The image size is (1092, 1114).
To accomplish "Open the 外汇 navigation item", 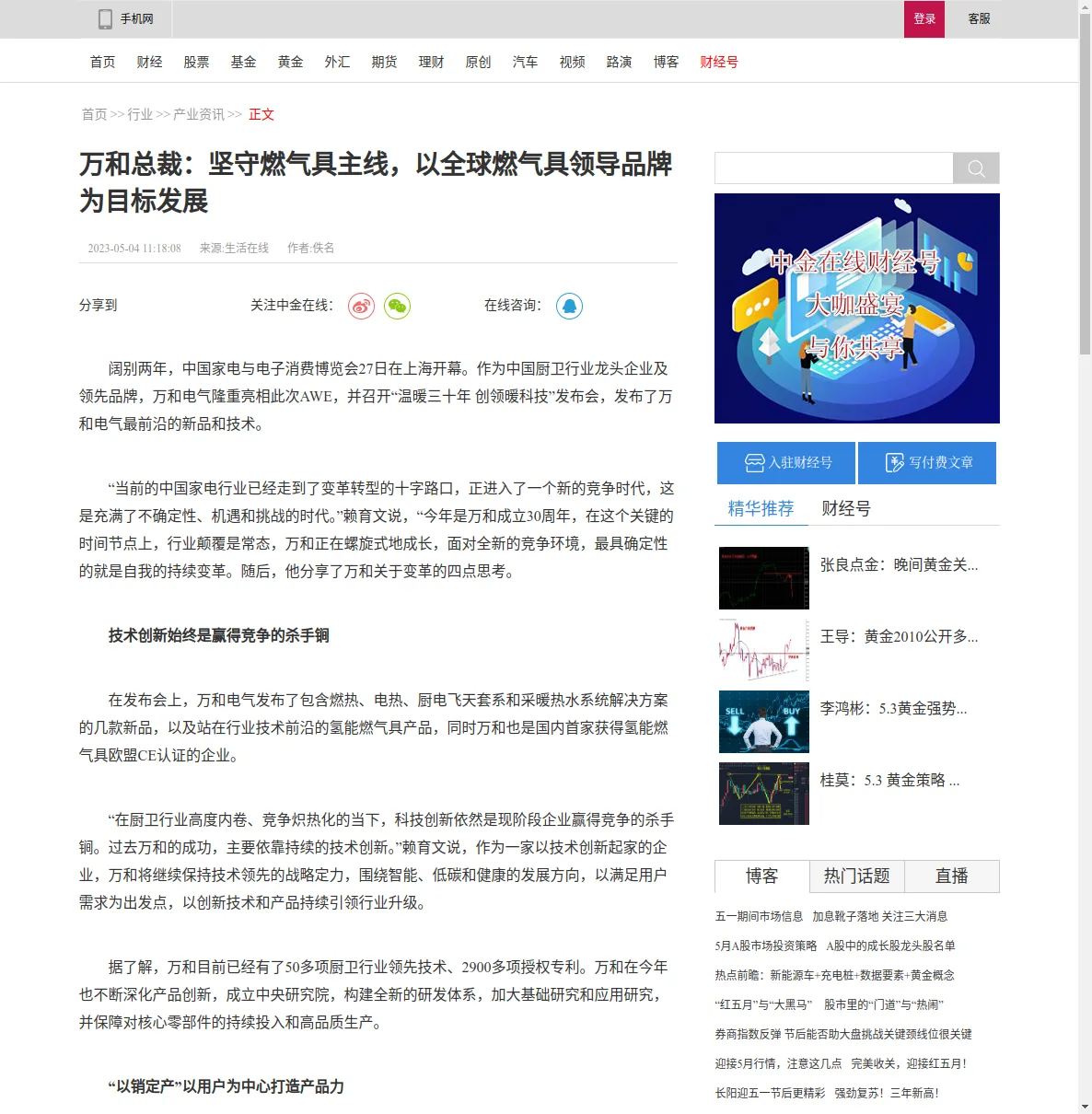I will (x=338, y=62).
